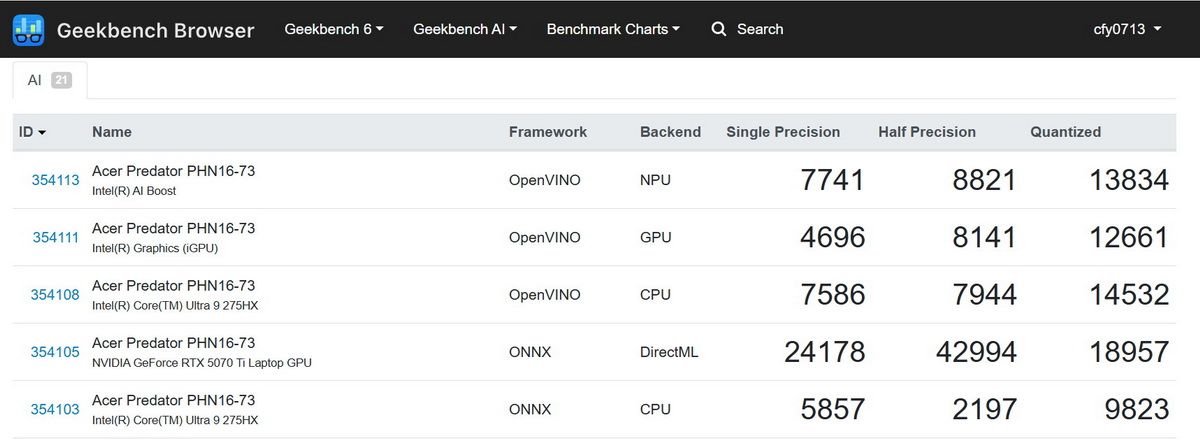Click the Geekbench logo icon
This screenshot has width=1200, height=439.
point(29,30)
